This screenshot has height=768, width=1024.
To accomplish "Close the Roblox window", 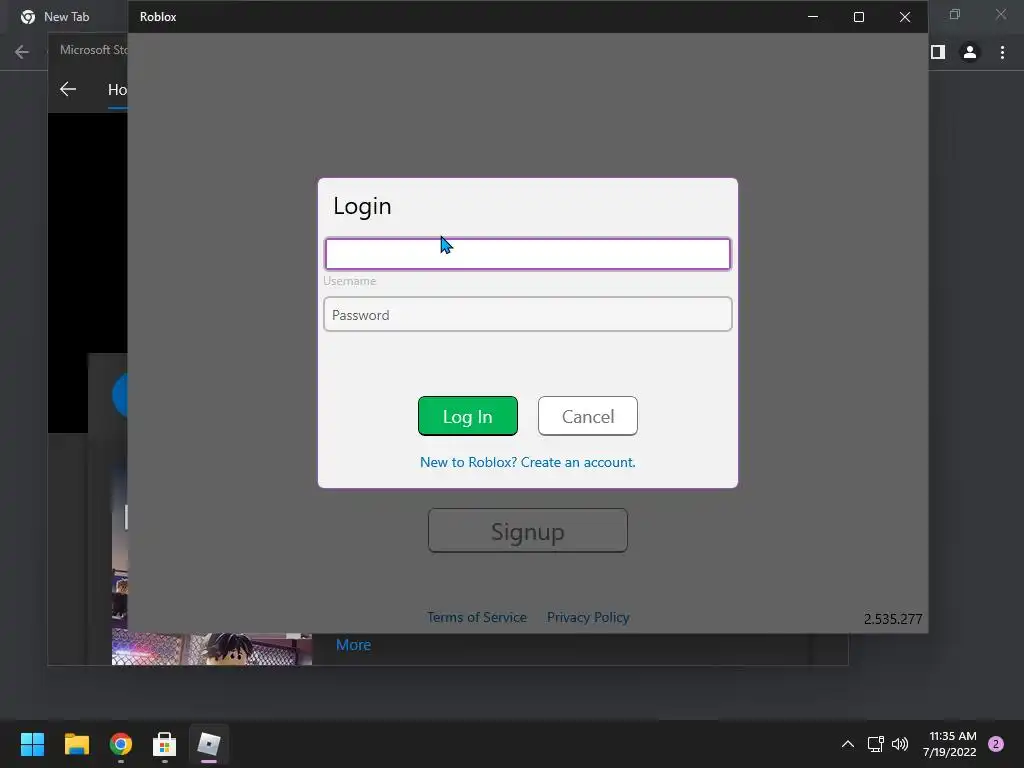I will [x=904, y=17].
